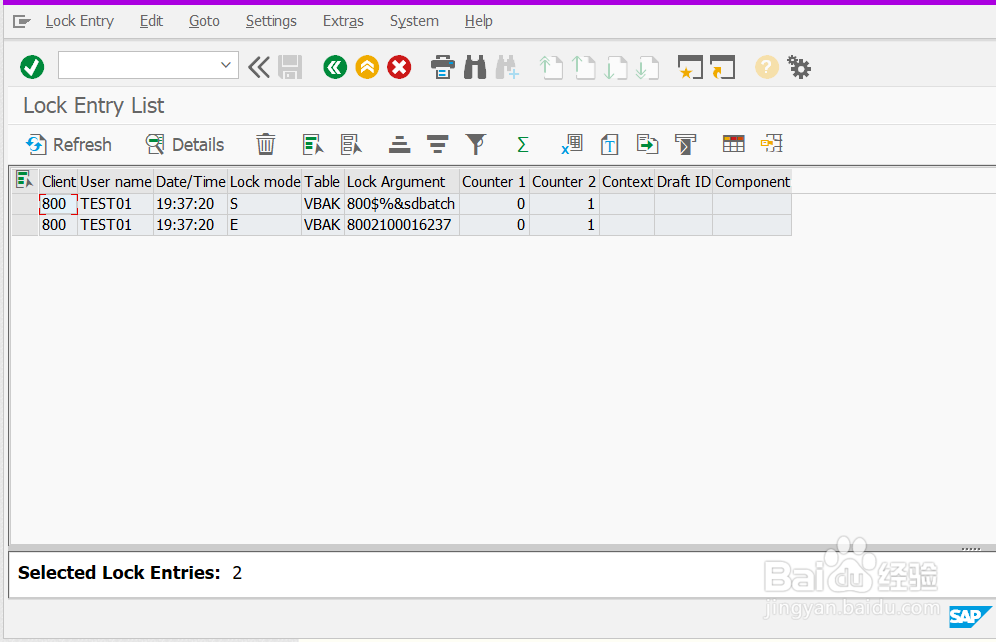Collapse the command field with double chevron
This screenshot has width=996, height=642.
[259, 67]
